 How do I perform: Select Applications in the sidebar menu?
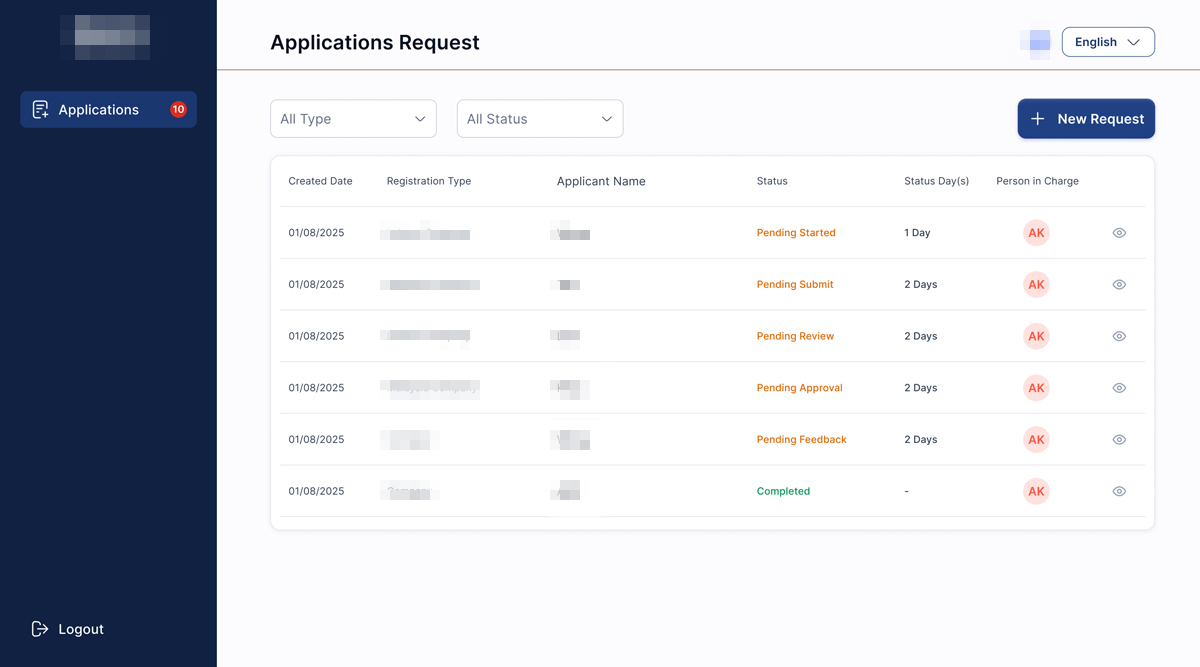tap(98, 110)
